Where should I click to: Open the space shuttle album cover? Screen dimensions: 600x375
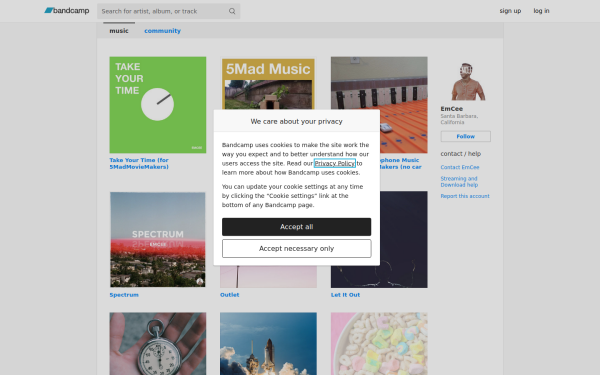pos(268,344)
